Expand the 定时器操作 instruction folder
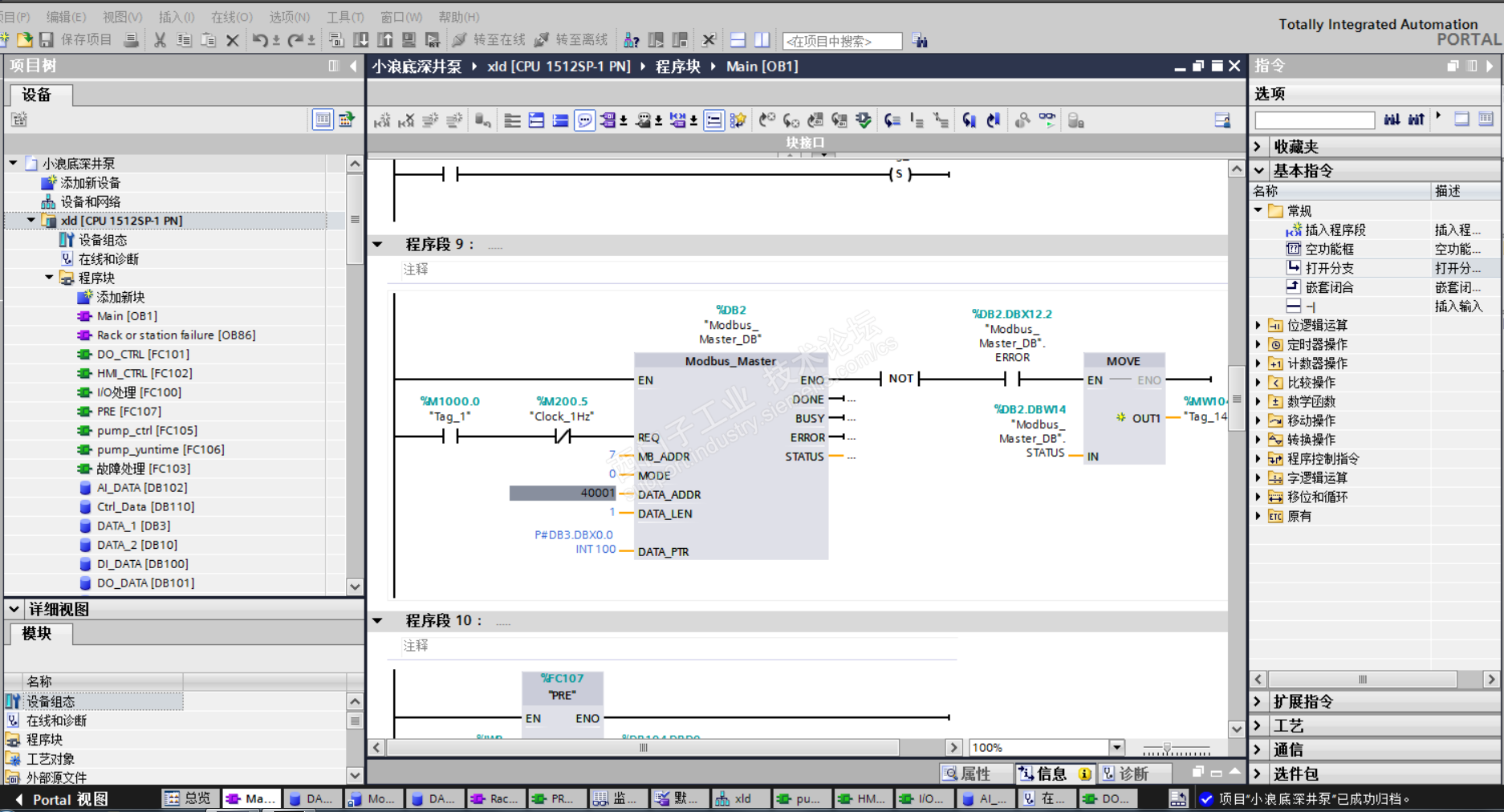Image resolution: width=1504 pixels, height=812 pixels. [1258, 344]
